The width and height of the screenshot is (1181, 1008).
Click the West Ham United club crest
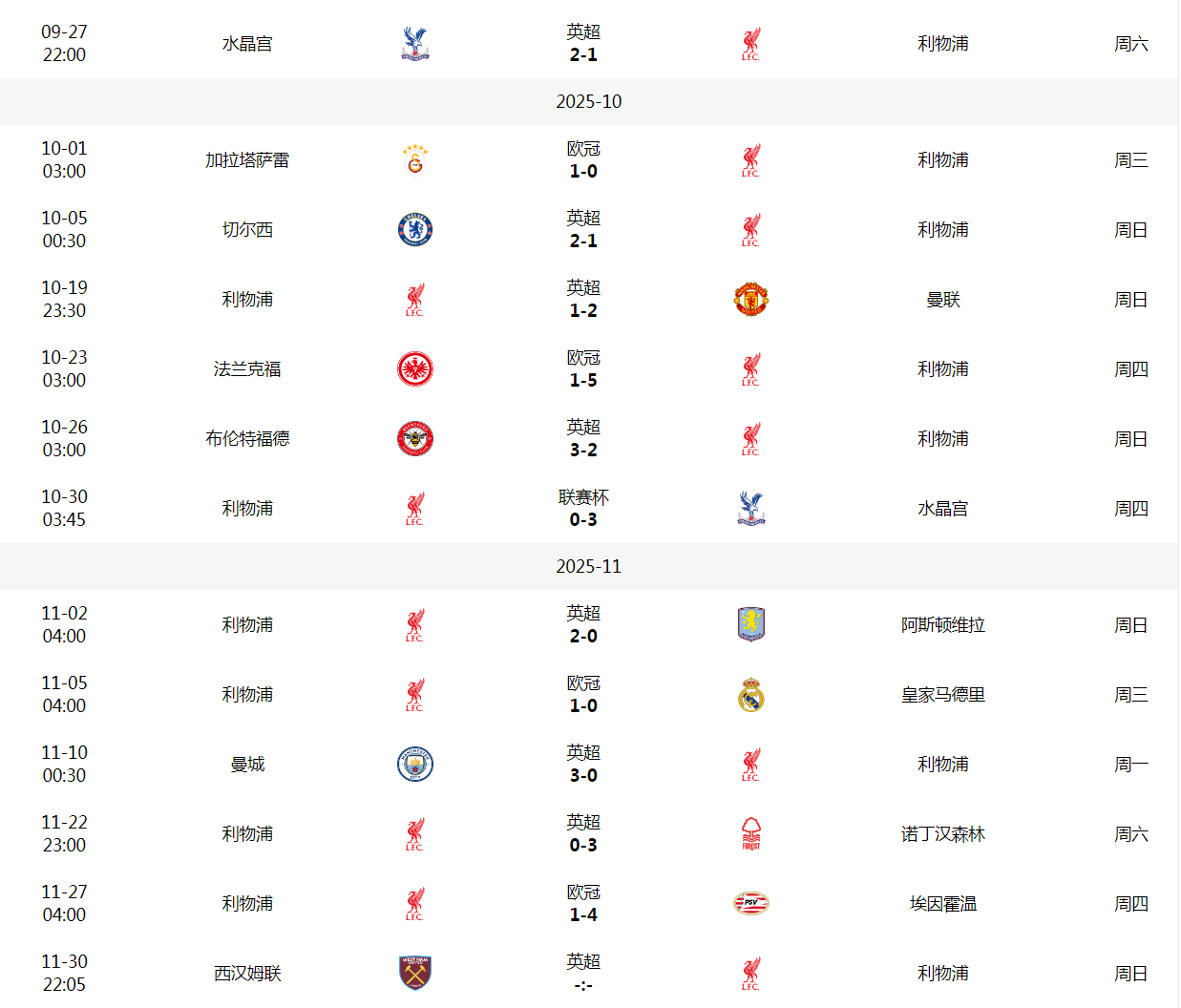click(414, 974)
